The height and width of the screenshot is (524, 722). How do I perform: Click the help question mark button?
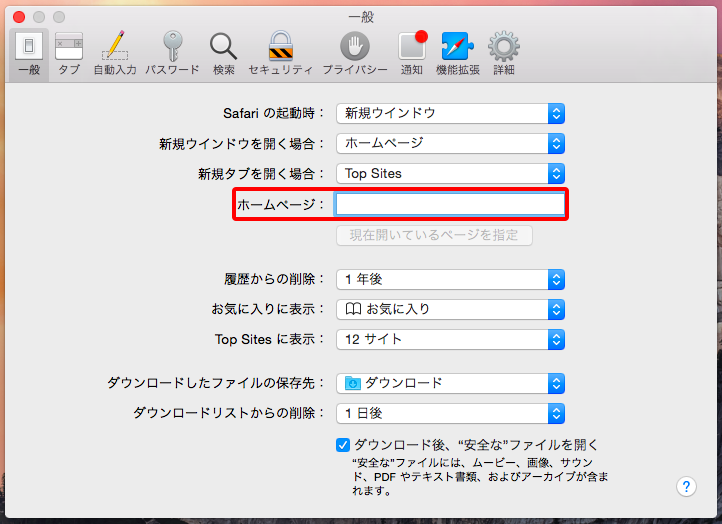686,487
